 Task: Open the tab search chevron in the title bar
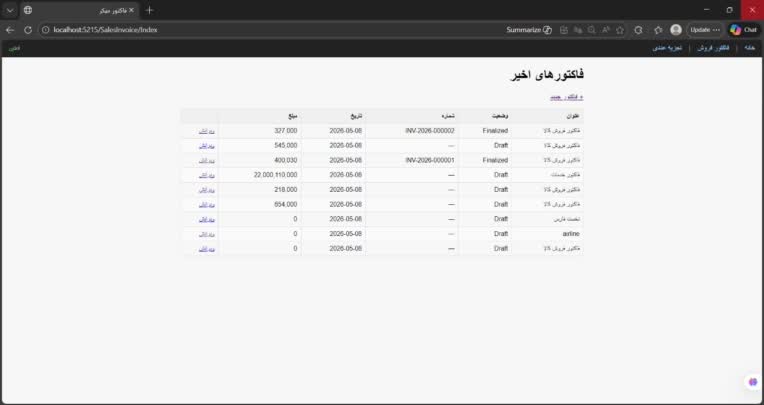coord(10,10)
